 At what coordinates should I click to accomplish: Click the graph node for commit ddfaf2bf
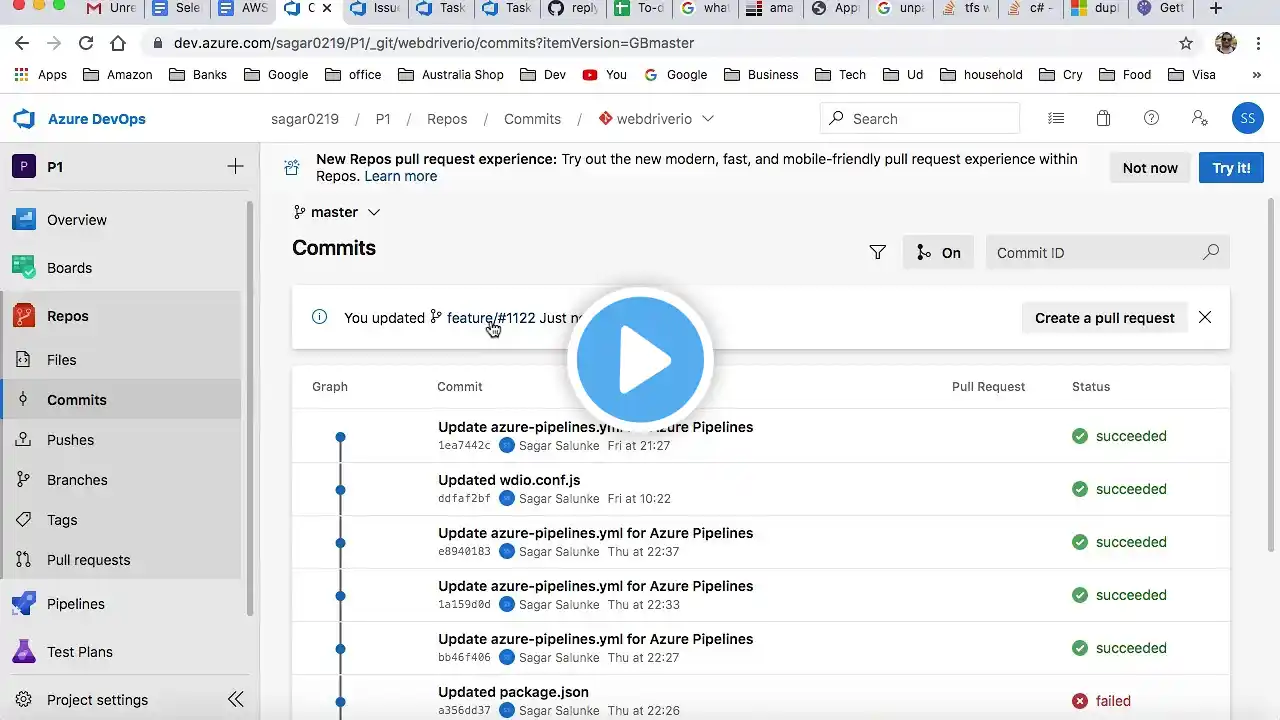click(340, 490)
